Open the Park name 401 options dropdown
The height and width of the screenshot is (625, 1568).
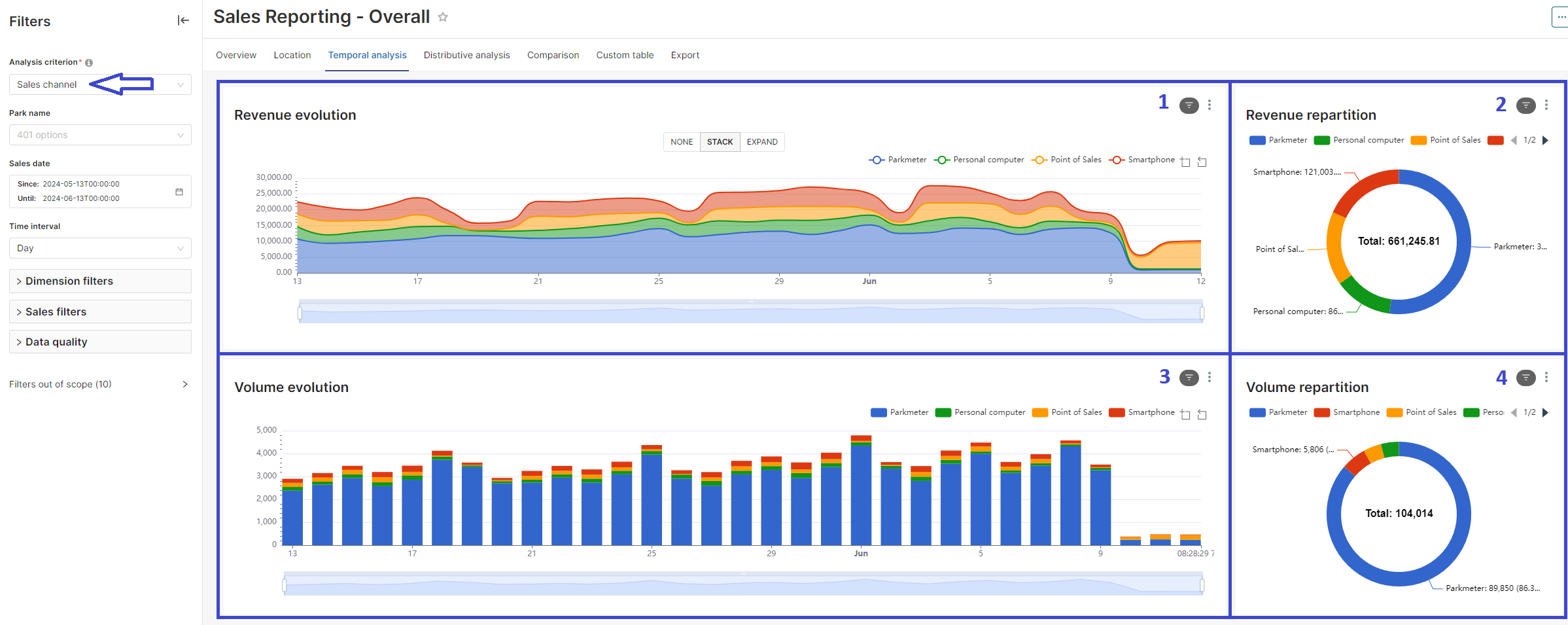100,135
